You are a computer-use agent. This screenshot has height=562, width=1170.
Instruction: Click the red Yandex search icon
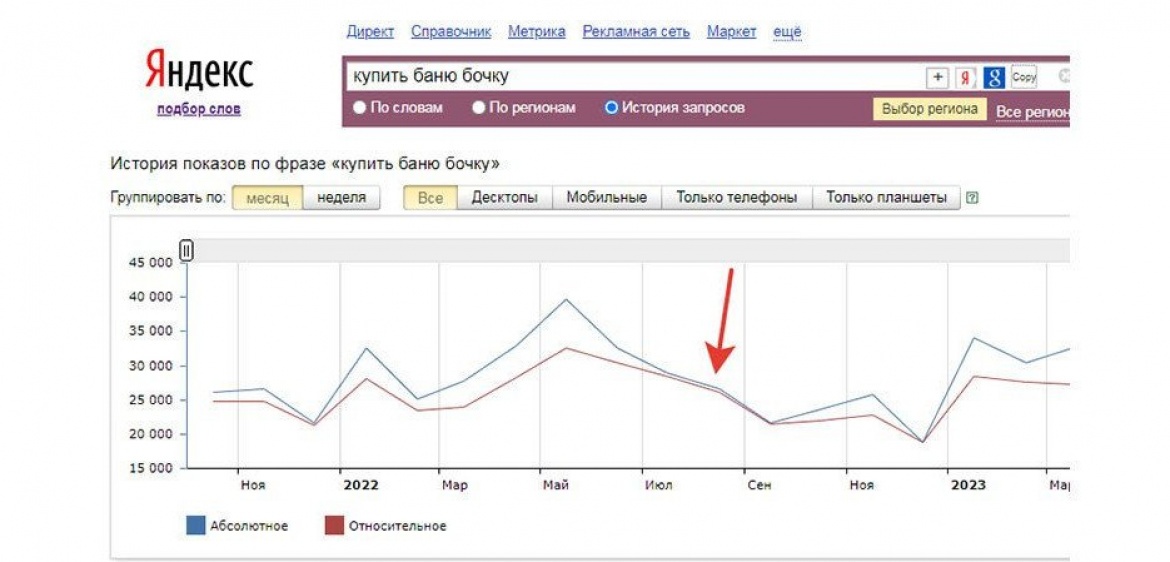click(x=965, y=77)
